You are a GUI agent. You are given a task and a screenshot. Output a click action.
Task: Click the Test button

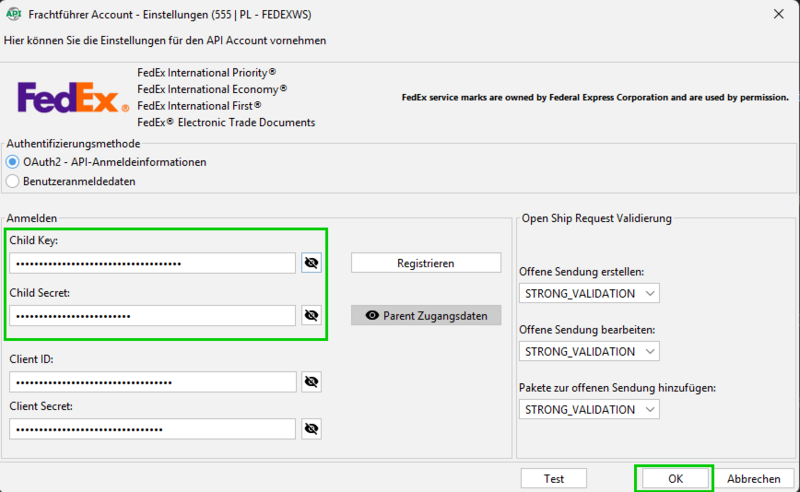(554, 479)
